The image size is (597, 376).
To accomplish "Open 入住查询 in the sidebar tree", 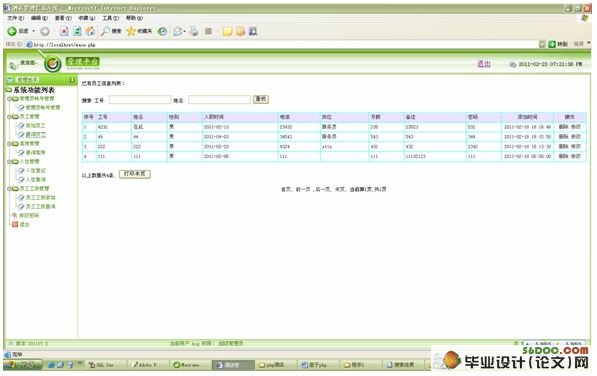I will (36, 180).
